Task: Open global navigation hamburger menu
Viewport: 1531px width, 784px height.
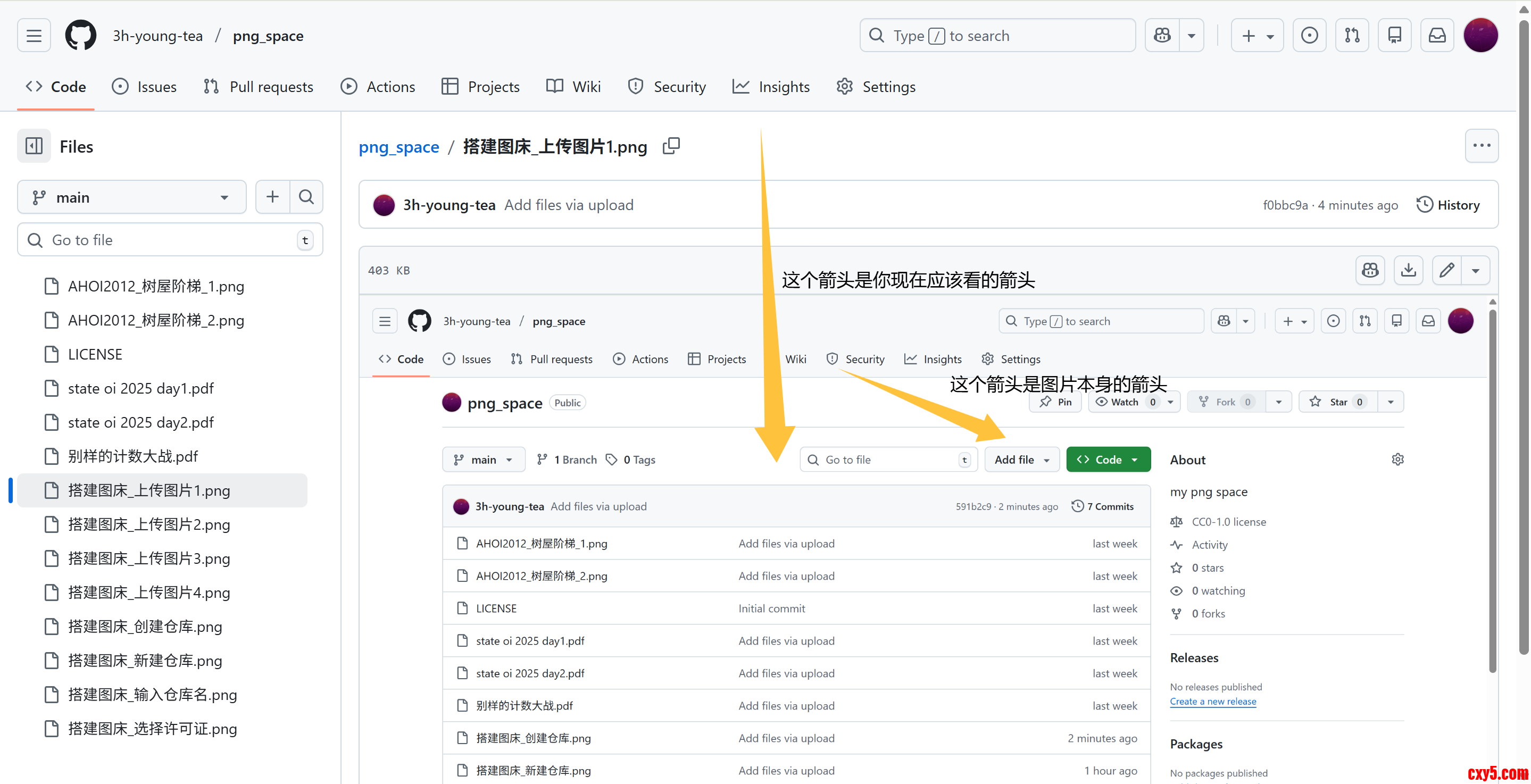Action: click(34, 36)
